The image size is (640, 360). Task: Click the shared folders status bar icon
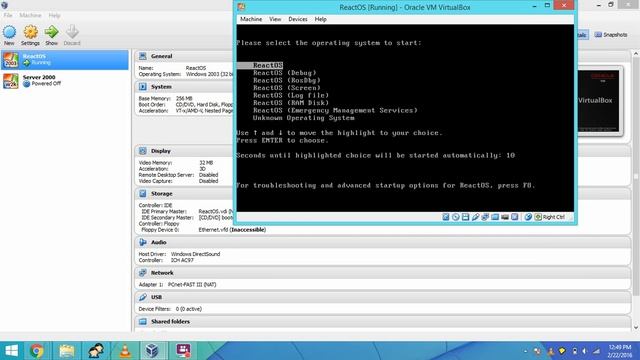pos(495,217)
